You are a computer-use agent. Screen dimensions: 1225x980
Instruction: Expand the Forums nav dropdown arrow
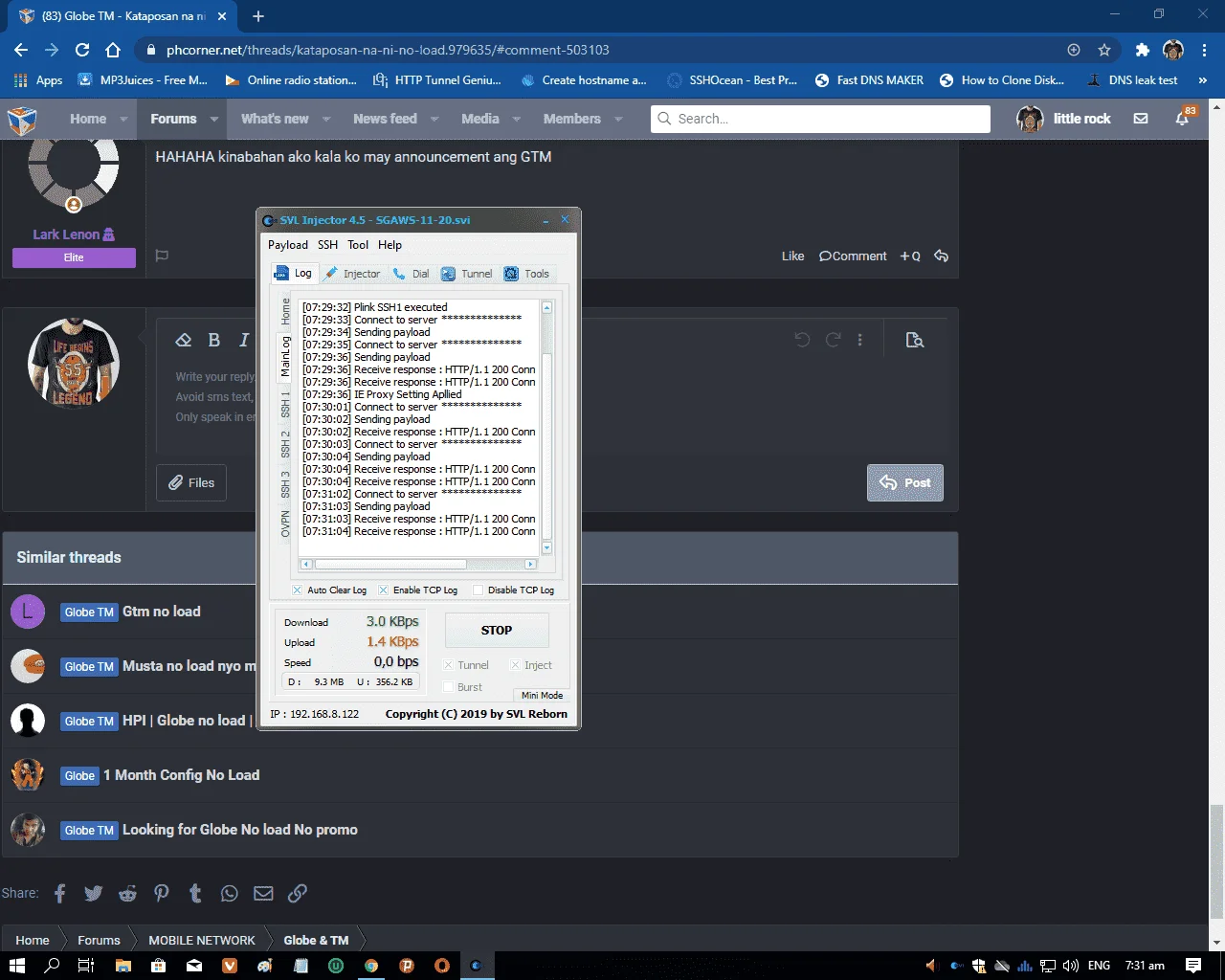213,120
